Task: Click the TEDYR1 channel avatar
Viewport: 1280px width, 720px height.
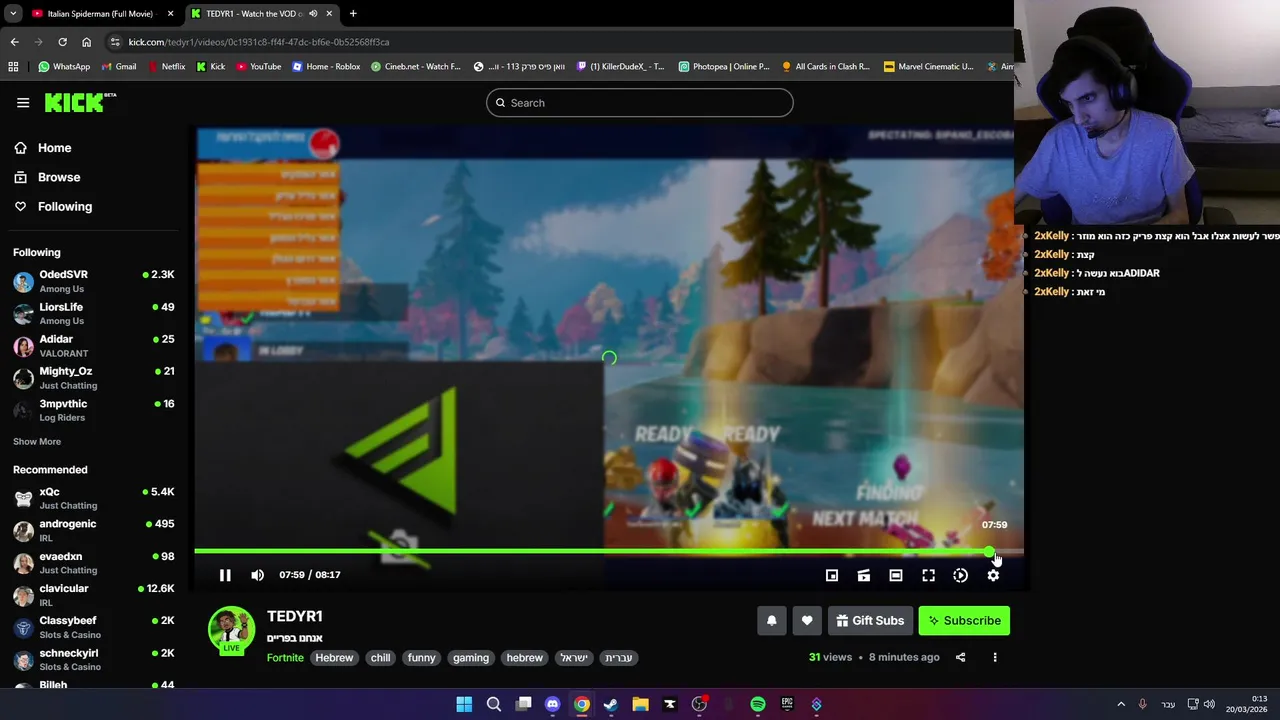Action: pos(231,630)
